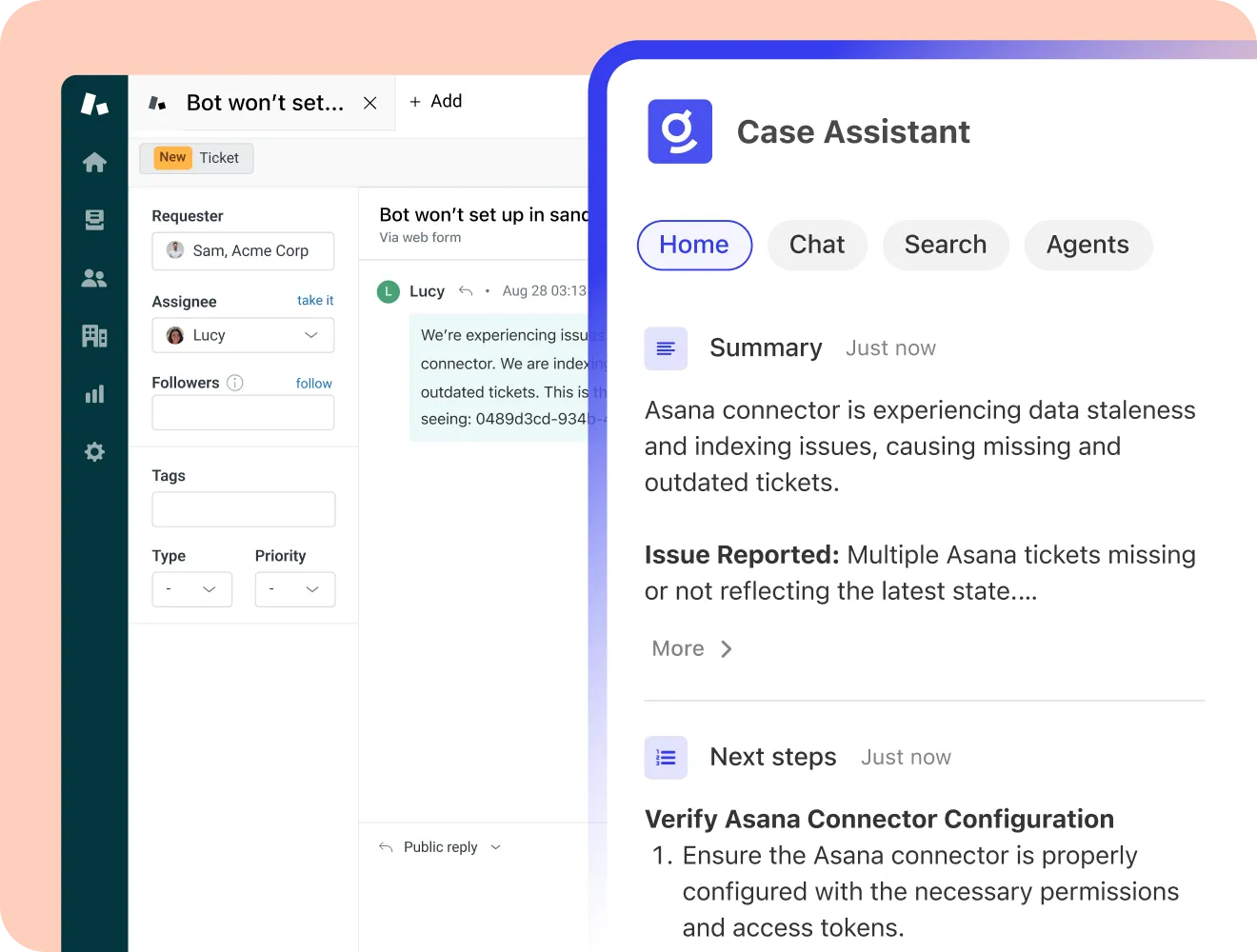Click the Case Assistant logo icon
This screenshot has width=1257, height=952.
tap(680, 131)
